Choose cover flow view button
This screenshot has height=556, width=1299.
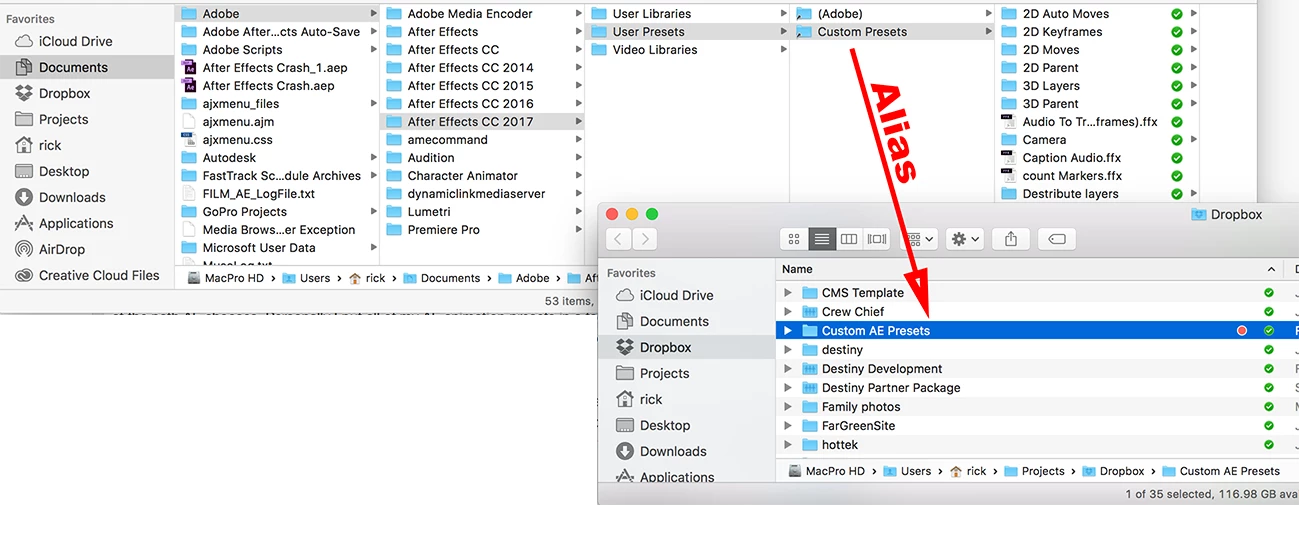(x=878, y=239)
